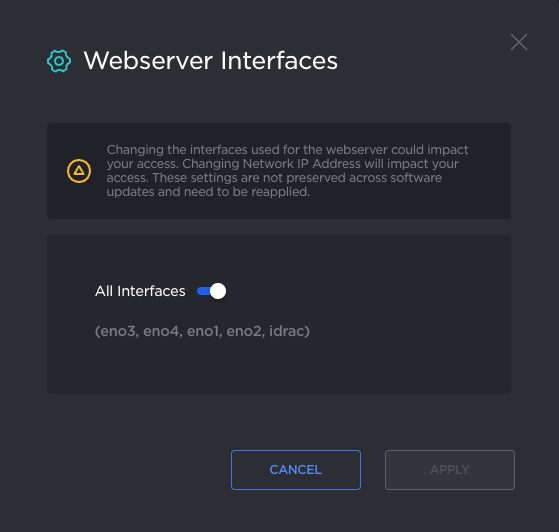Click the teal gear icon beside the title
Viewport: 559px width, 532px height.
[59, 61]
